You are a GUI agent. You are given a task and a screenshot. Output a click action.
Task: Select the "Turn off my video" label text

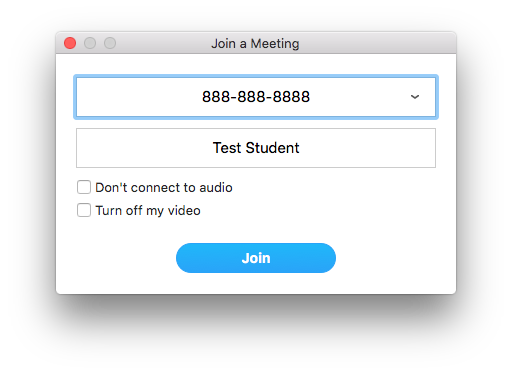148,211
